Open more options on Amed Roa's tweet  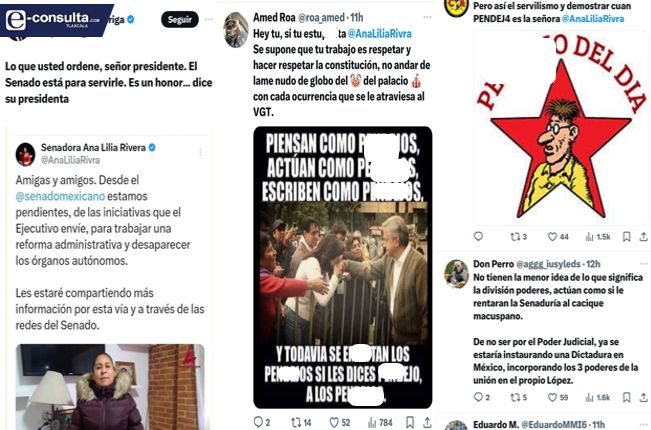coord(427,17)
